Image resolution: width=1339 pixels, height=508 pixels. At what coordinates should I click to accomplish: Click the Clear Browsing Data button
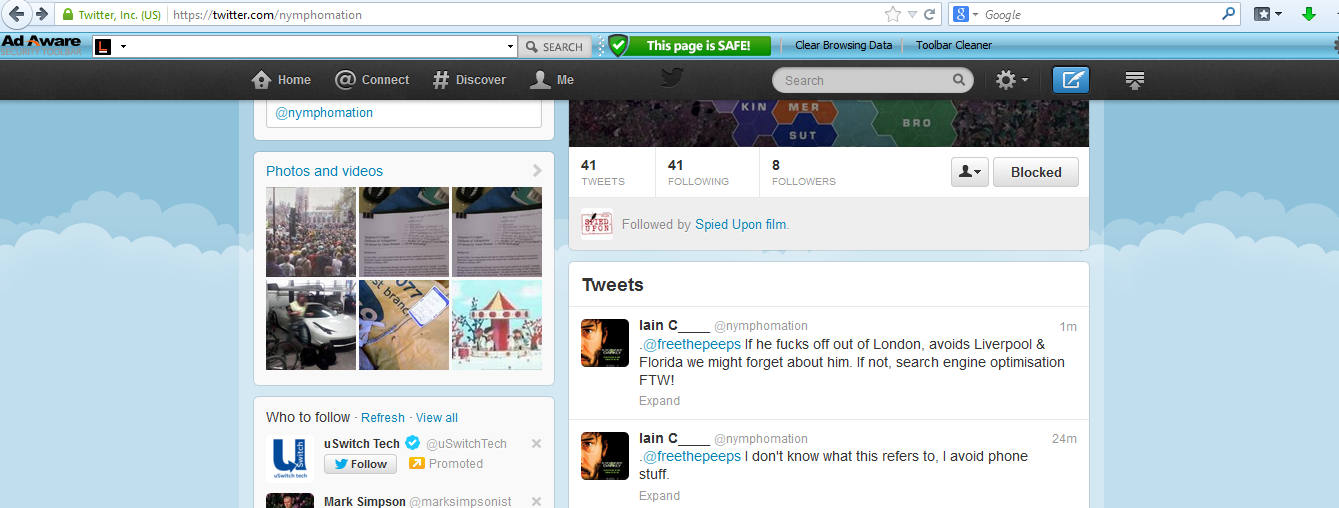click(x=843, y=45)
